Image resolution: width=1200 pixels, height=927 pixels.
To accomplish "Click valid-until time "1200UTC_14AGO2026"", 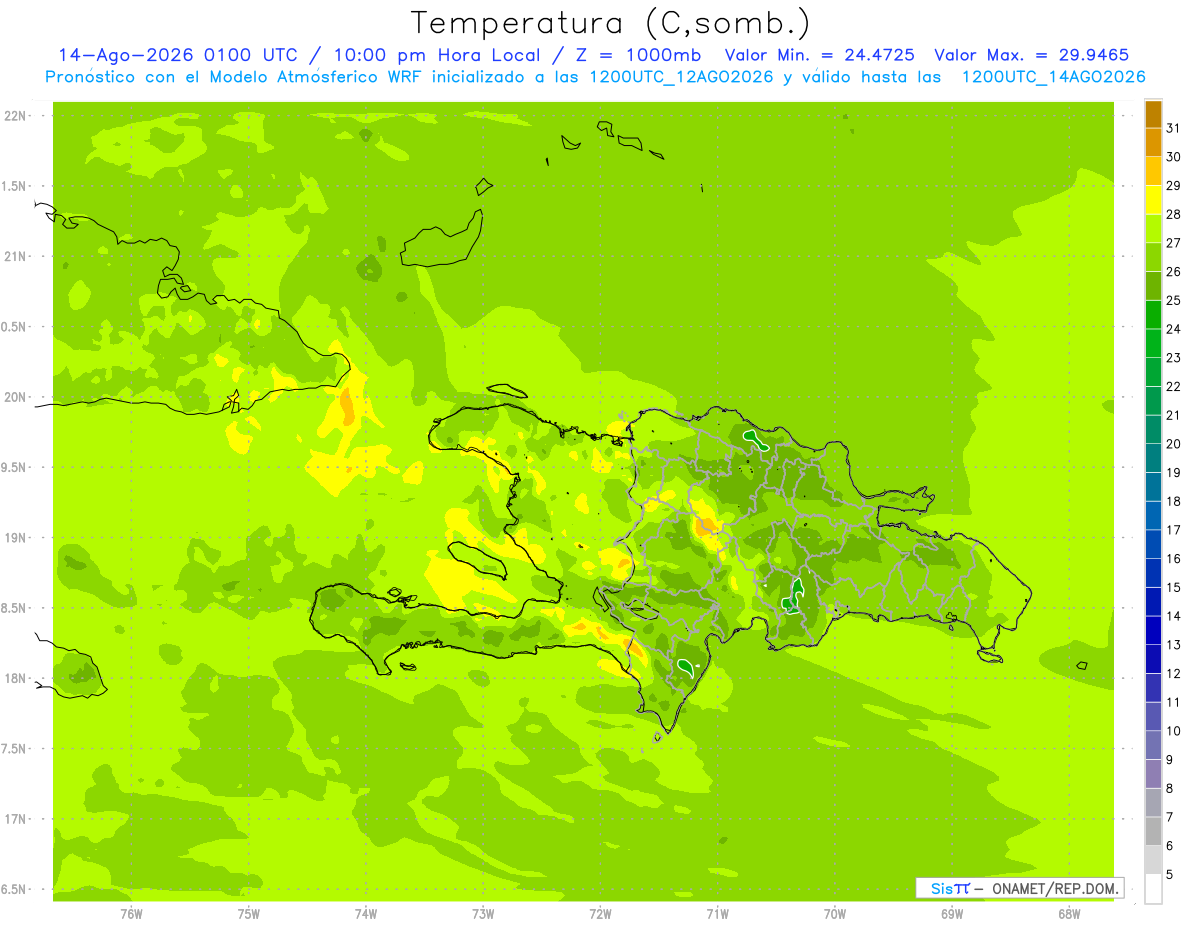I will point(1053,77).
